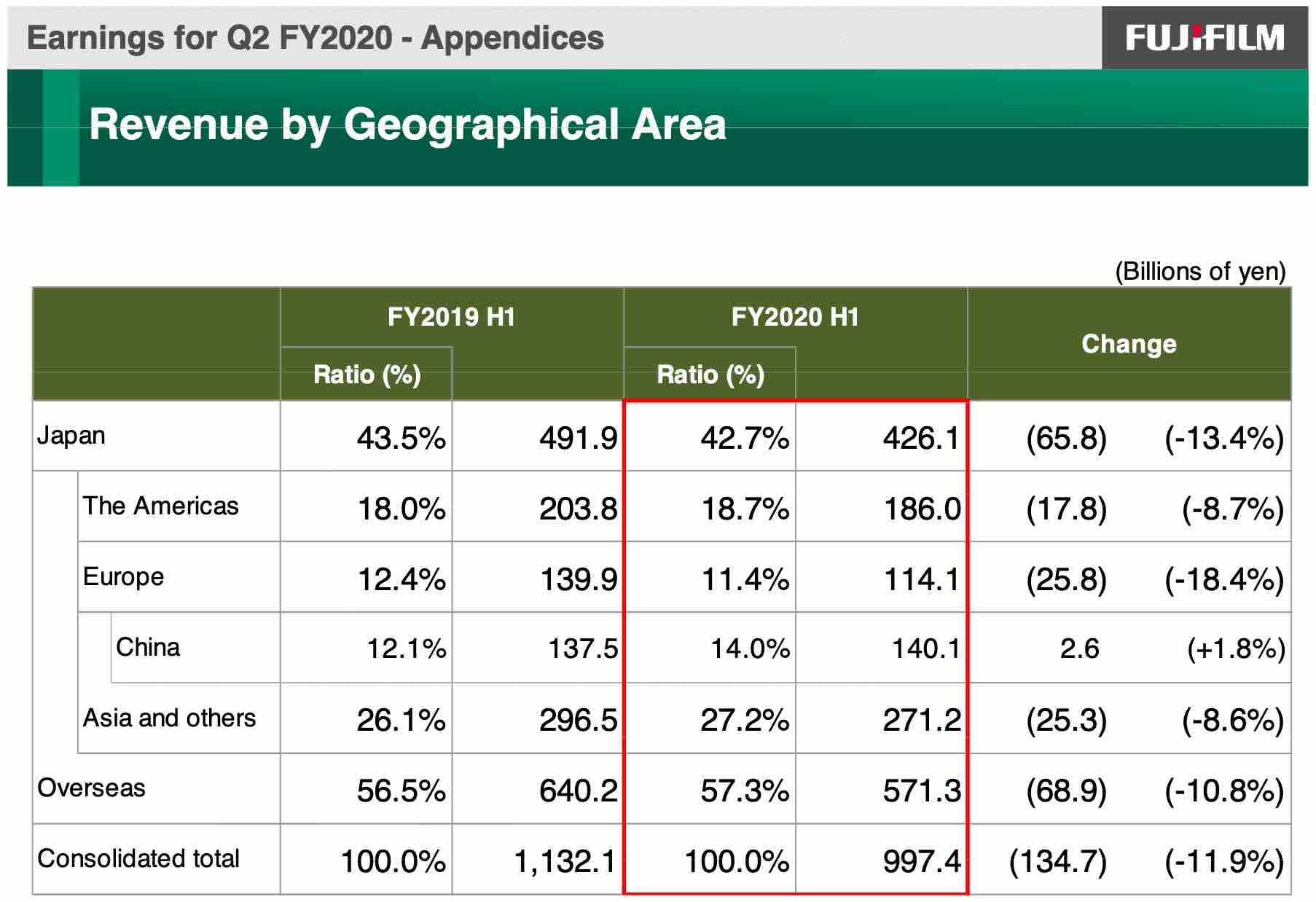Viewport: 1316px width, 902px height.
Task: Click the 'Overseas' row label
Action: (x=91, y=788)
